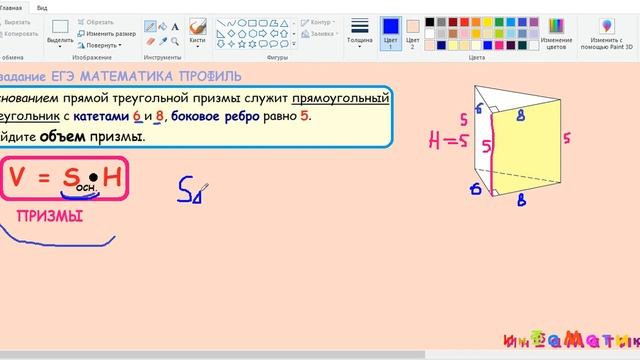Viewport: 640px width, 360px height.
Task: Choose the straight Line shape
Action: pos(221,23)
